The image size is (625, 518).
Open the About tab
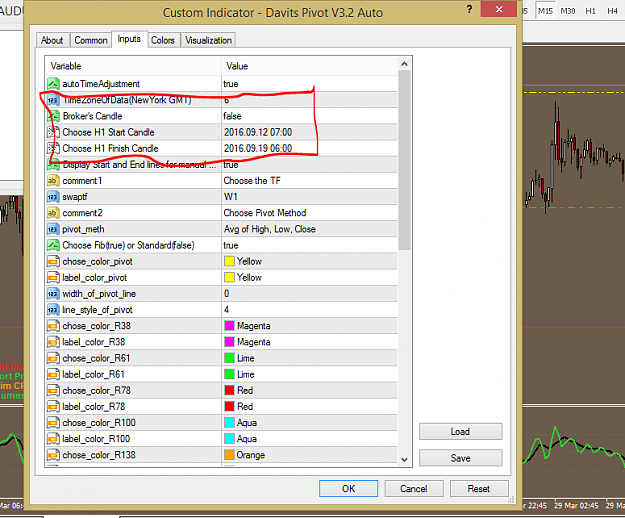click(52, 40)
